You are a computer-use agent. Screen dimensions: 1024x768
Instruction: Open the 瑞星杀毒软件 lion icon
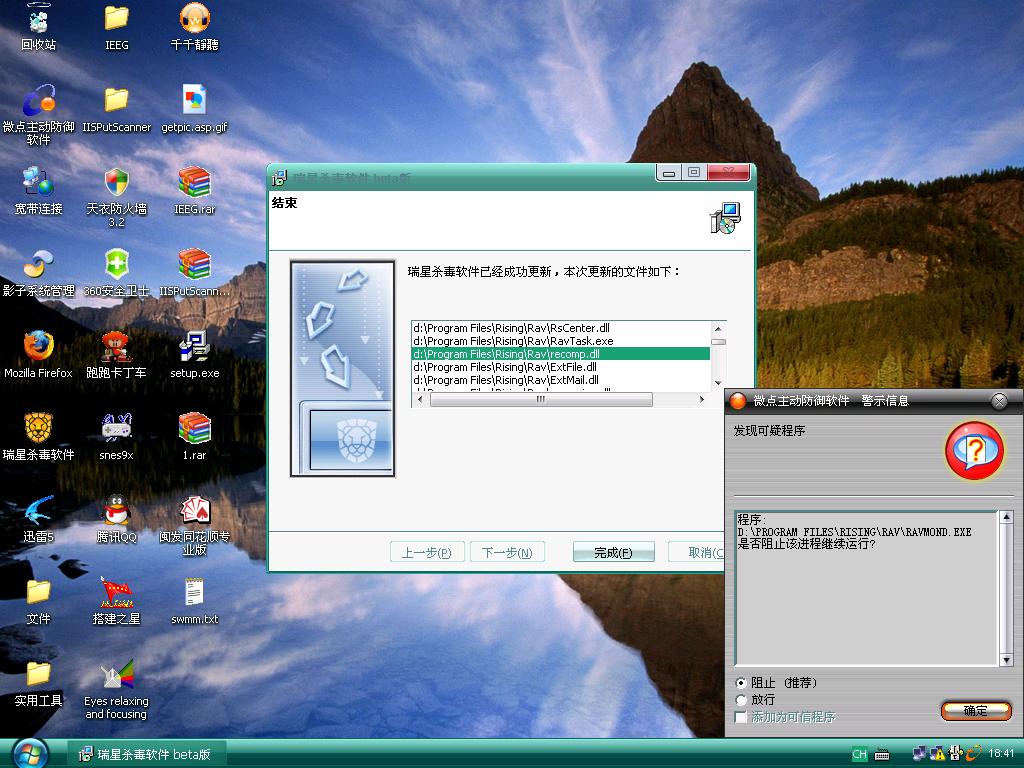click(38, 429)
